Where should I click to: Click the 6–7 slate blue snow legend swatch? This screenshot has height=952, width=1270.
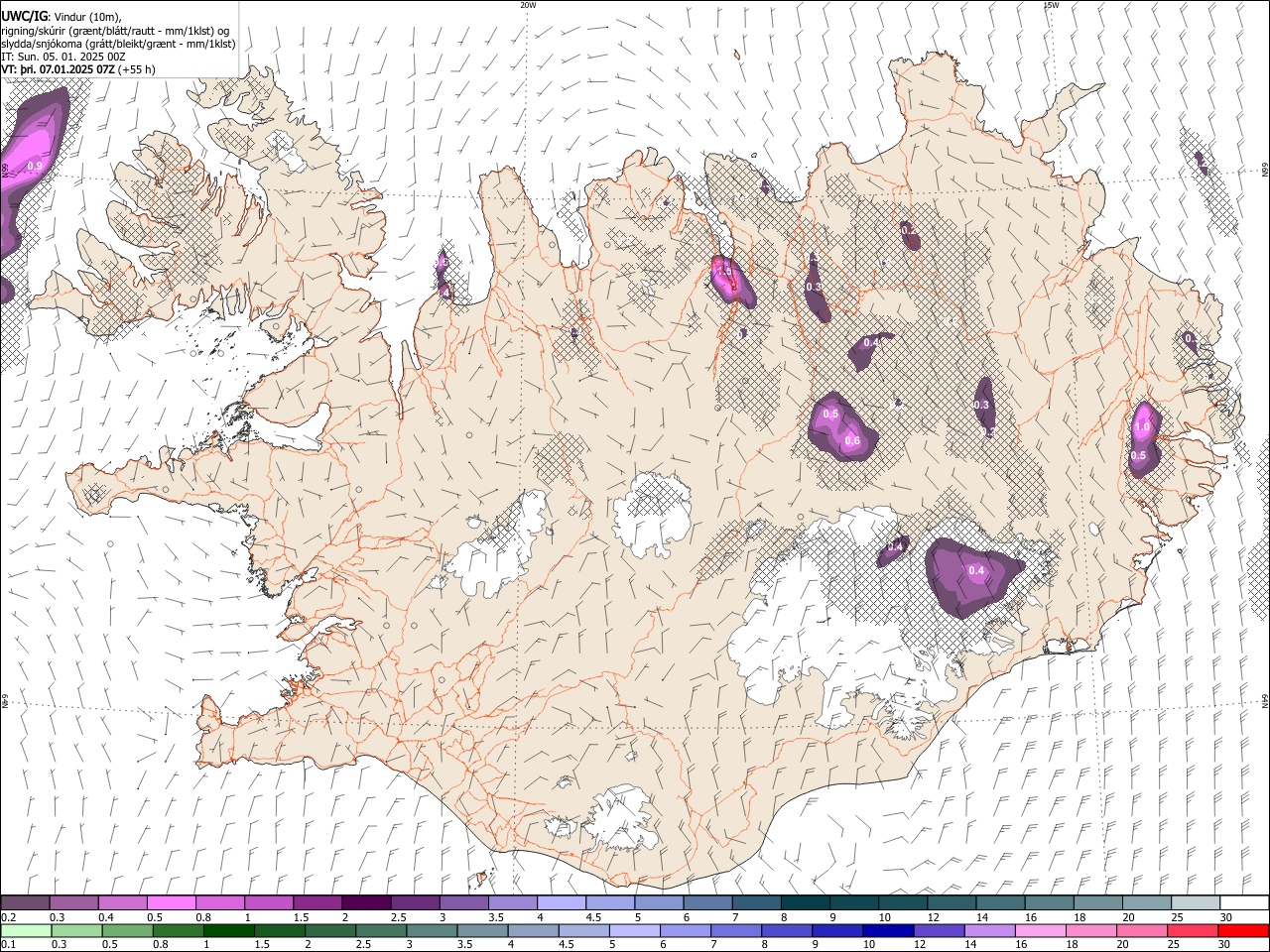[x=706, y=903]
